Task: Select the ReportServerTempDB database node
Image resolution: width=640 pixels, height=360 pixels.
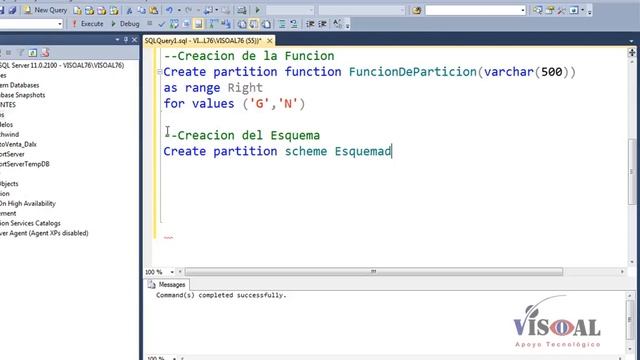Action: point(24,164)
